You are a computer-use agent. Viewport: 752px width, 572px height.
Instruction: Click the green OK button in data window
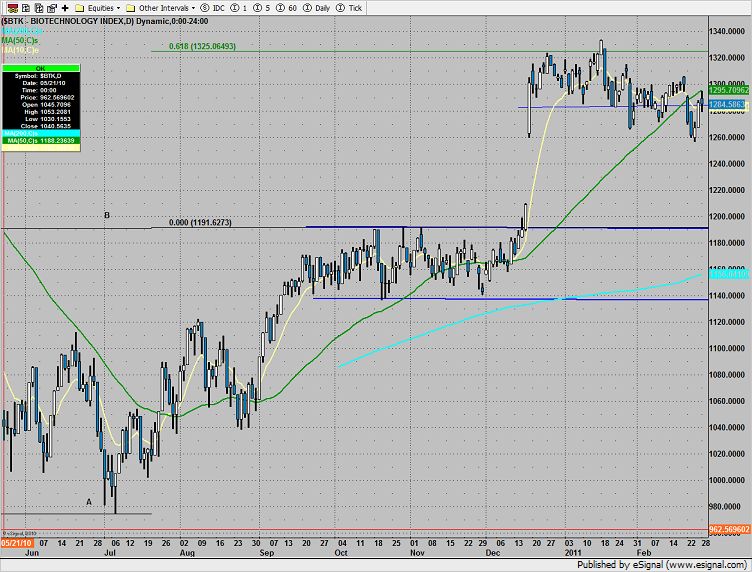point(41,68)
